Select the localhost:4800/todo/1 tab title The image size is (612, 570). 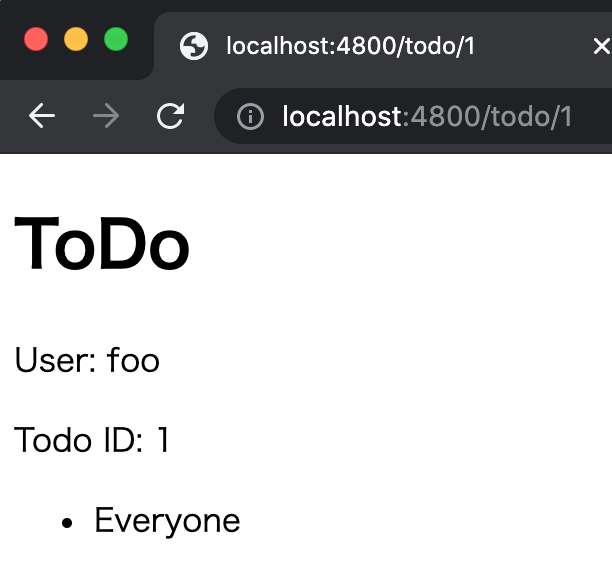(350, 46)
